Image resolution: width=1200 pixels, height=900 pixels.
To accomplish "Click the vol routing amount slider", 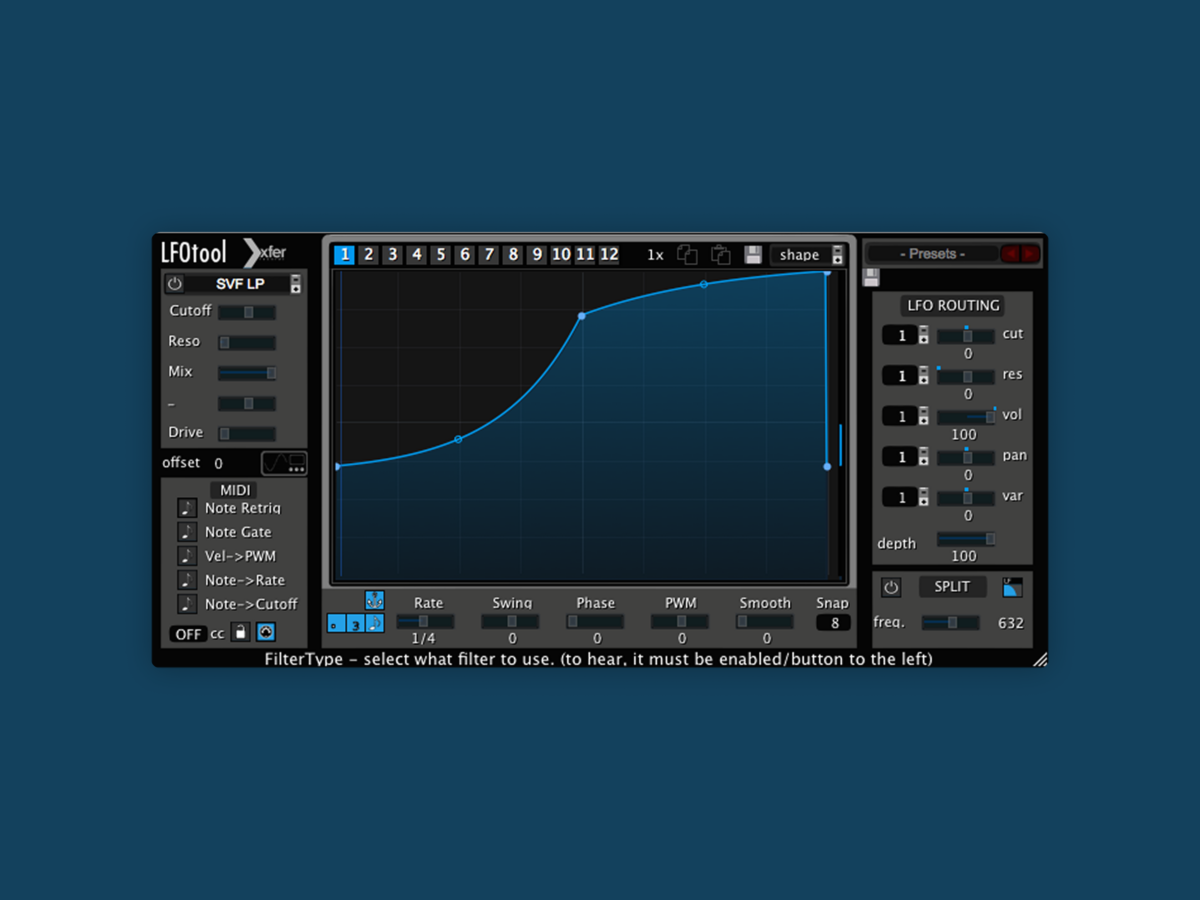I will pyautogui.click(x=966, y=417).
